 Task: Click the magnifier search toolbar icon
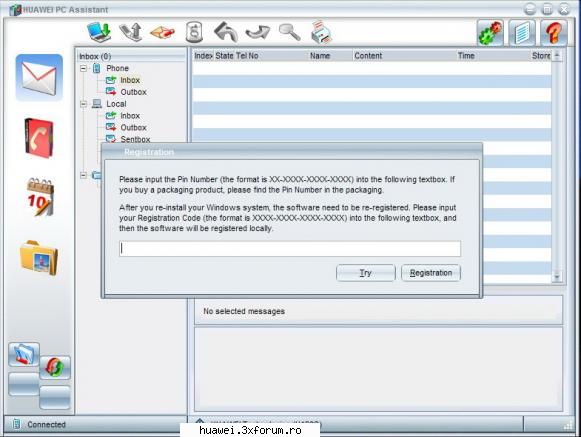289,32
